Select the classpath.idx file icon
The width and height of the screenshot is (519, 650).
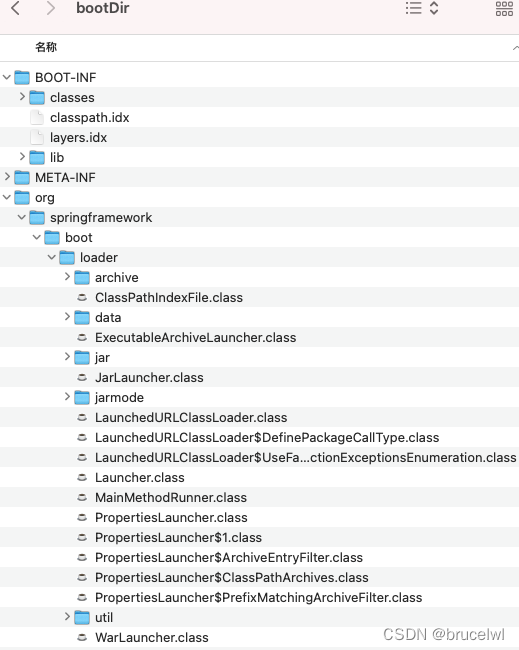click(37, 118)
